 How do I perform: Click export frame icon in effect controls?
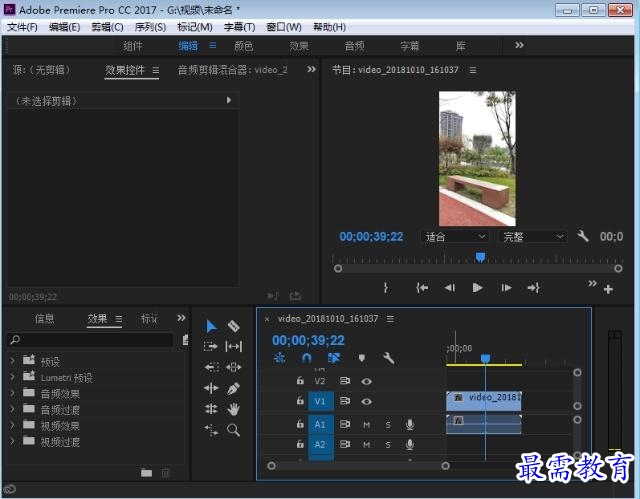(x=295, y=296)
